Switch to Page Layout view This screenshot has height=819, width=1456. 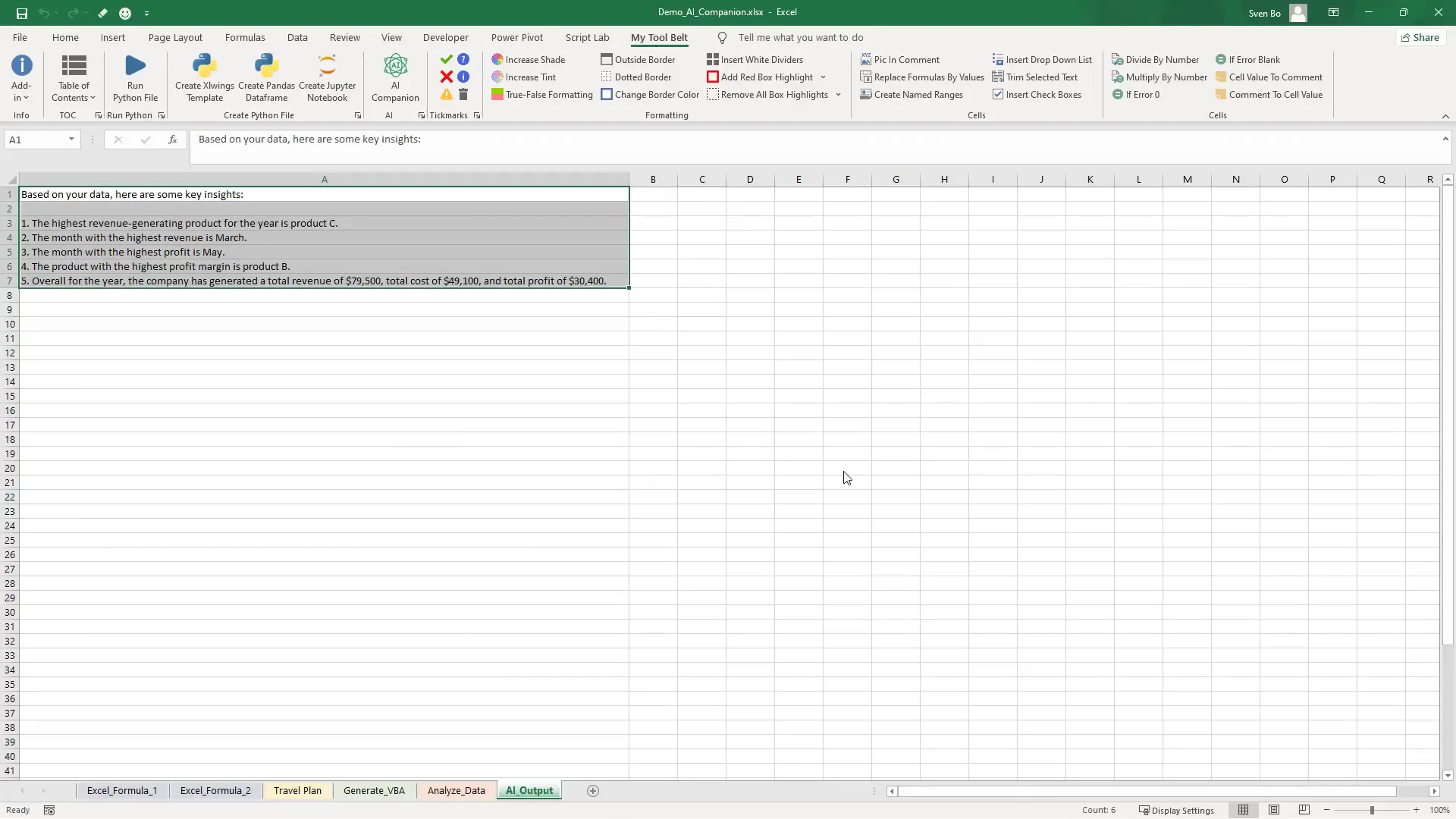click(1274, 810)
